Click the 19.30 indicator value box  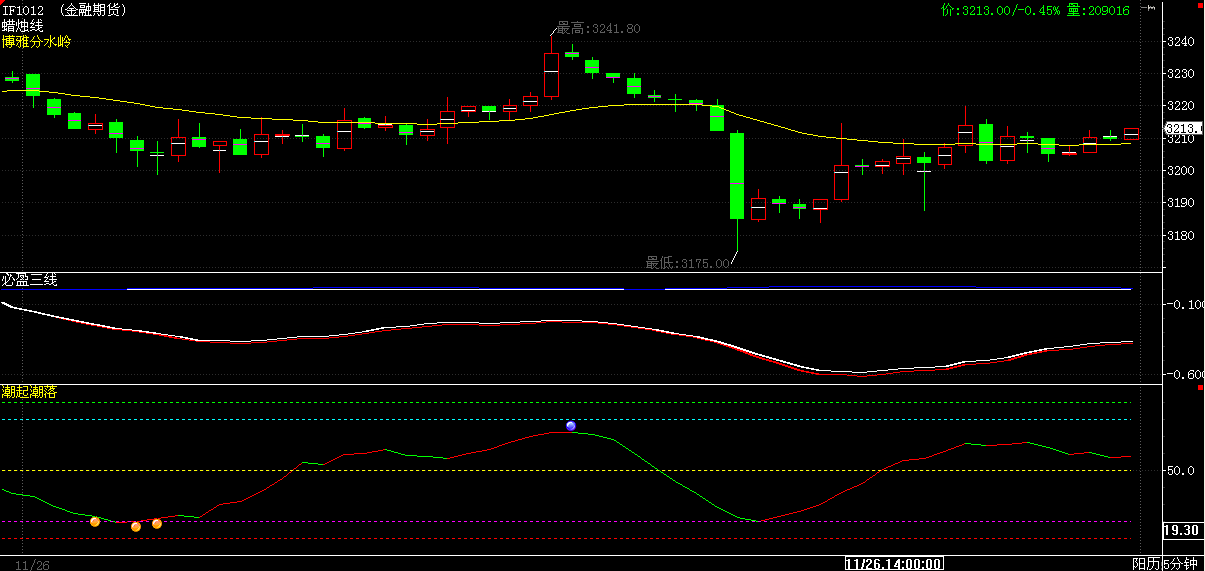pos(1181,530)
